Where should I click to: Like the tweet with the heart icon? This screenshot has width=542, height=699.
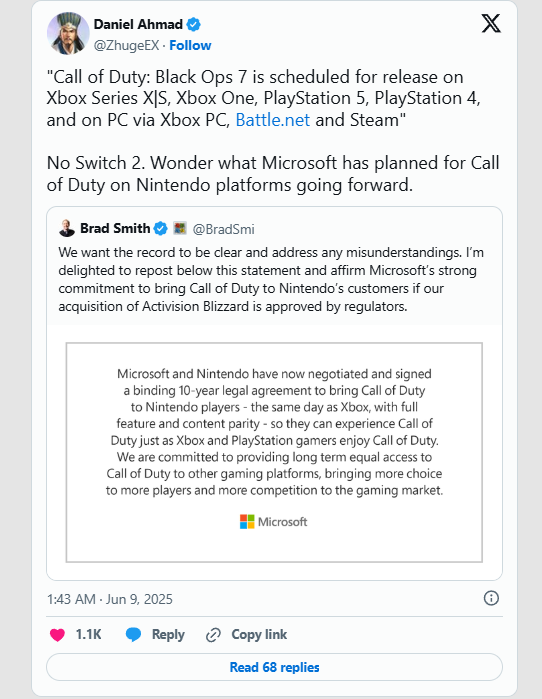[x=57, y=634]
